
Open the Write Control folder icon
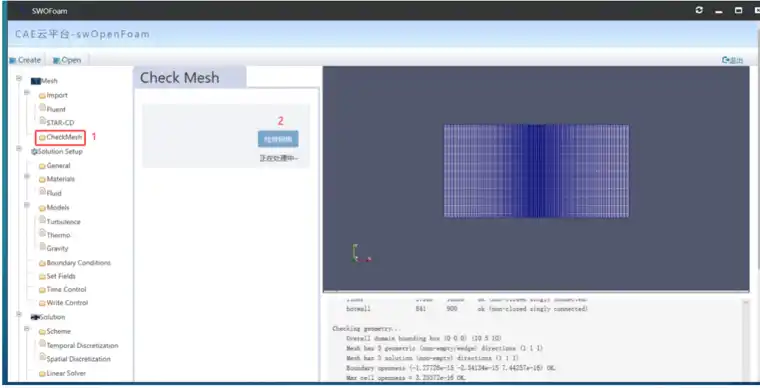(x=42, y=303)
